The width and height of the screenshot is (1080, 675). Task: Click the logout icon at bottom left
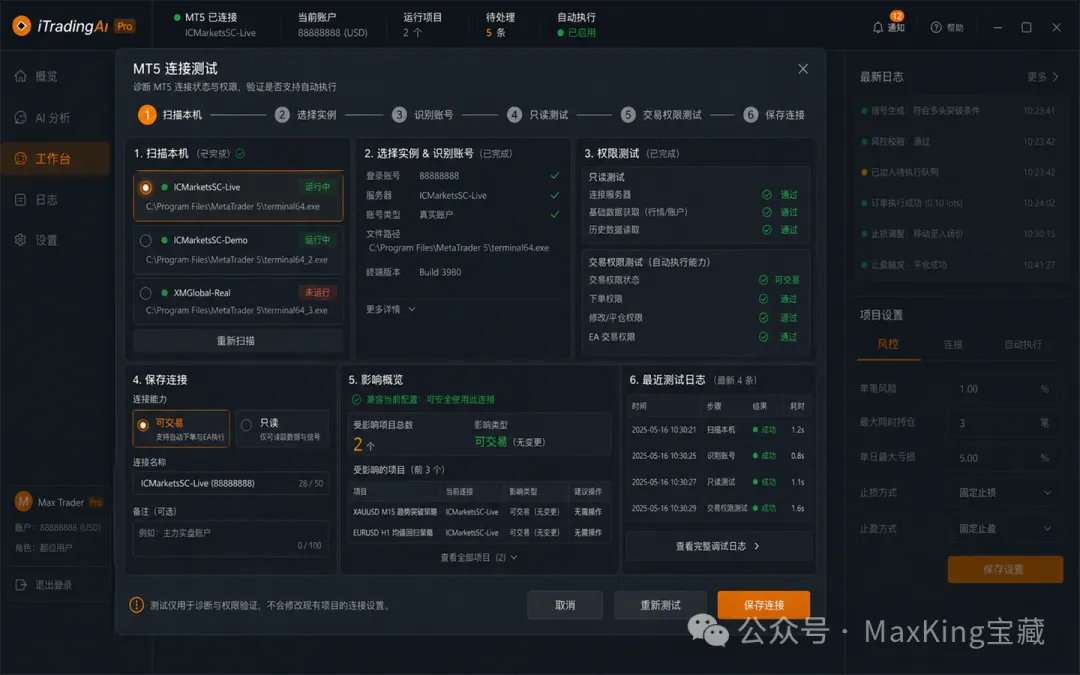[21, 585]
